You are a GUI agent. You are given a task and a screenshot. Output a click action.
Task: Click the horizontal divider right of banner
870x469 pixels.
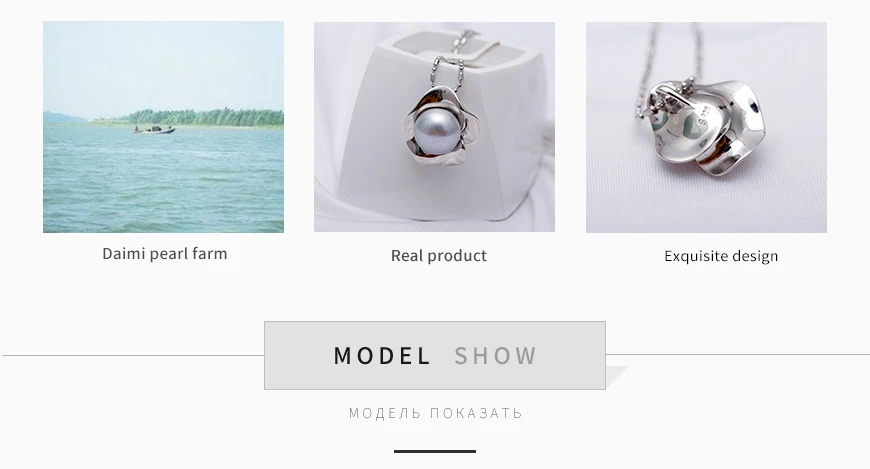tap(738, 354)
